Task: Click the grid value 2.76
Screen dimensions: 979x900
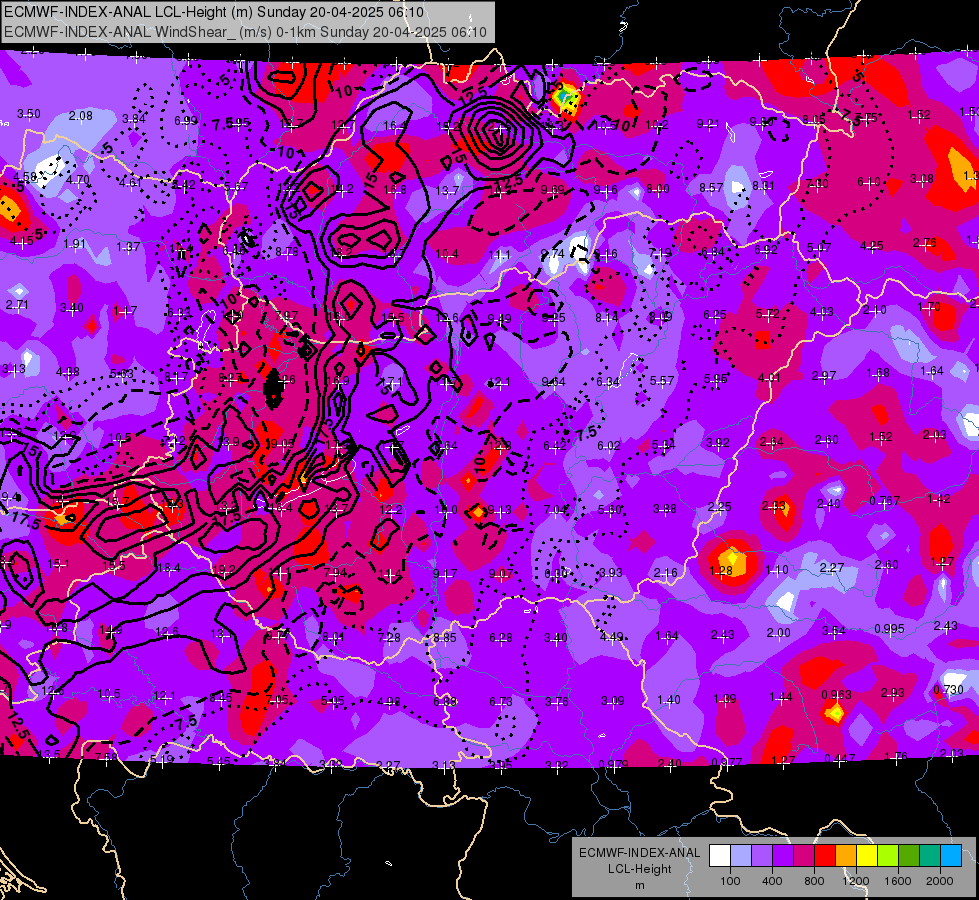Action: tap(924, 242)
